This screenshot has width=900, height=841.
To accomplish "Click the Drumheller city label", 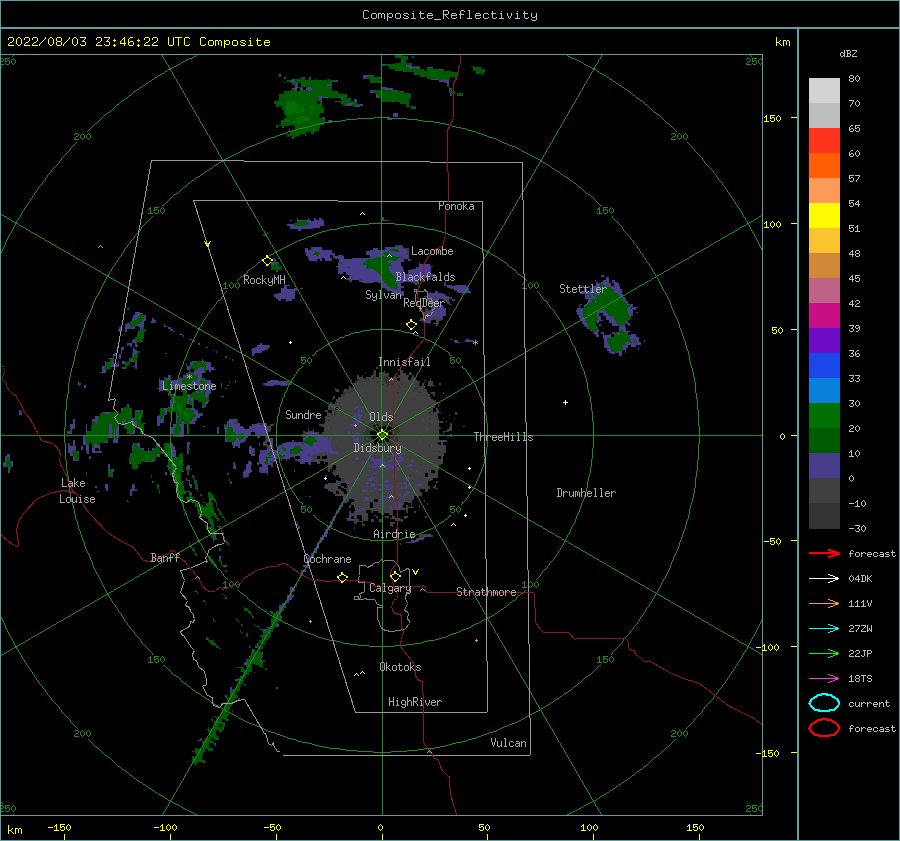I will click(x=586, y=493).
